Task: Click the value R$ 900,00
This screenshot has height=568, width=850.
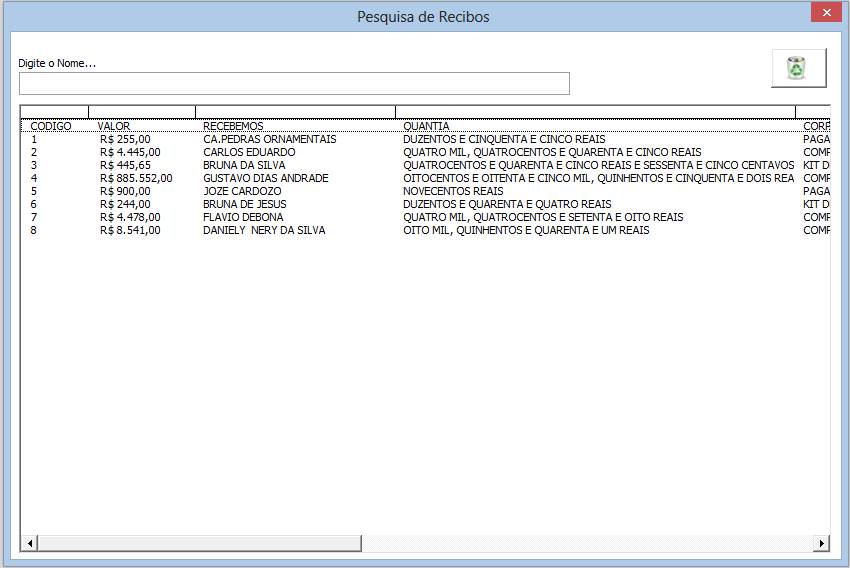Action: tap(125, 191)
